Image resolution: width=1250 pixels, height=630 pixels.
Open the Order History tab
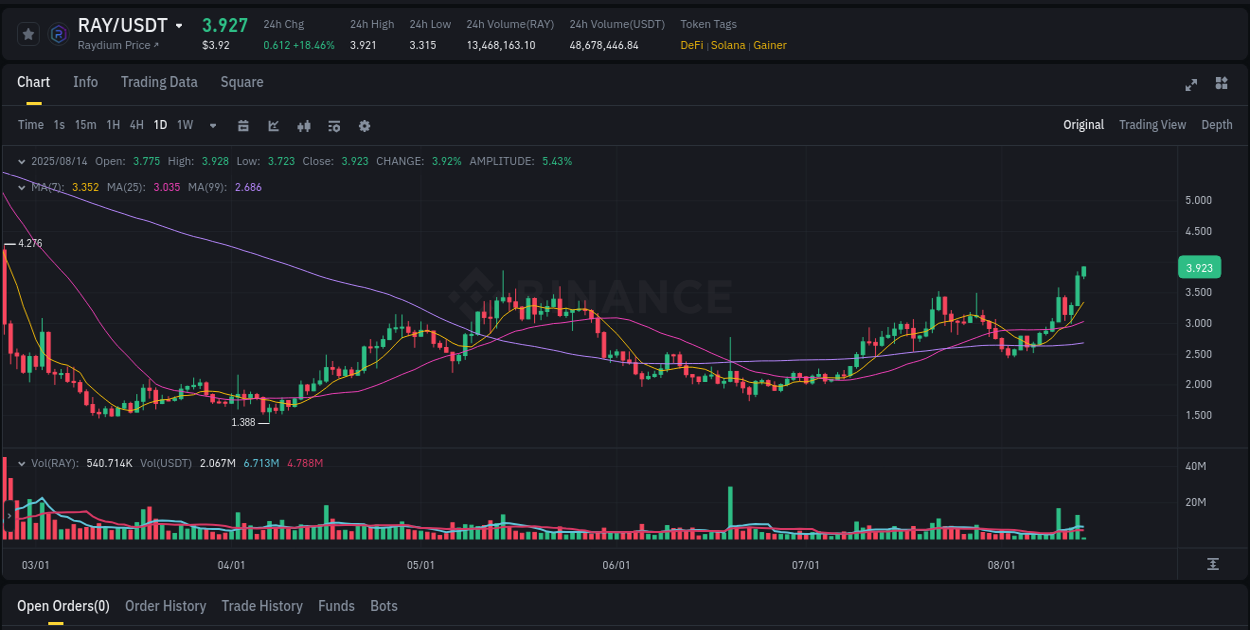[165, 606]
